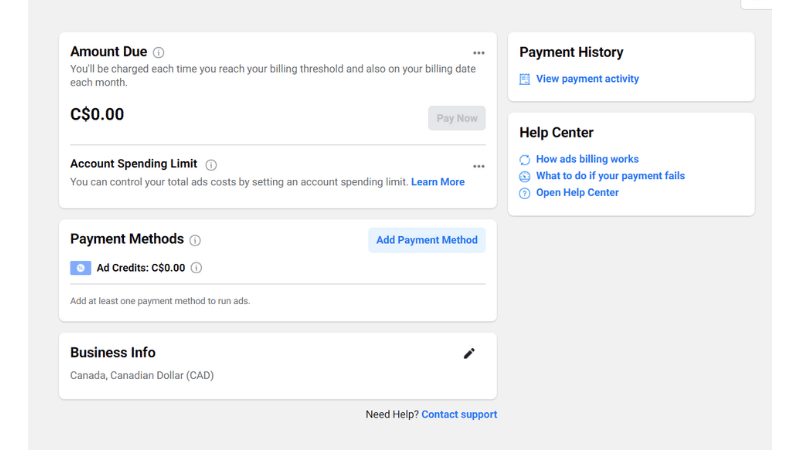Click the payment activity receipt icon
Image resolution: width=800 pixels, height=450 pixels.
click(525, 79)
